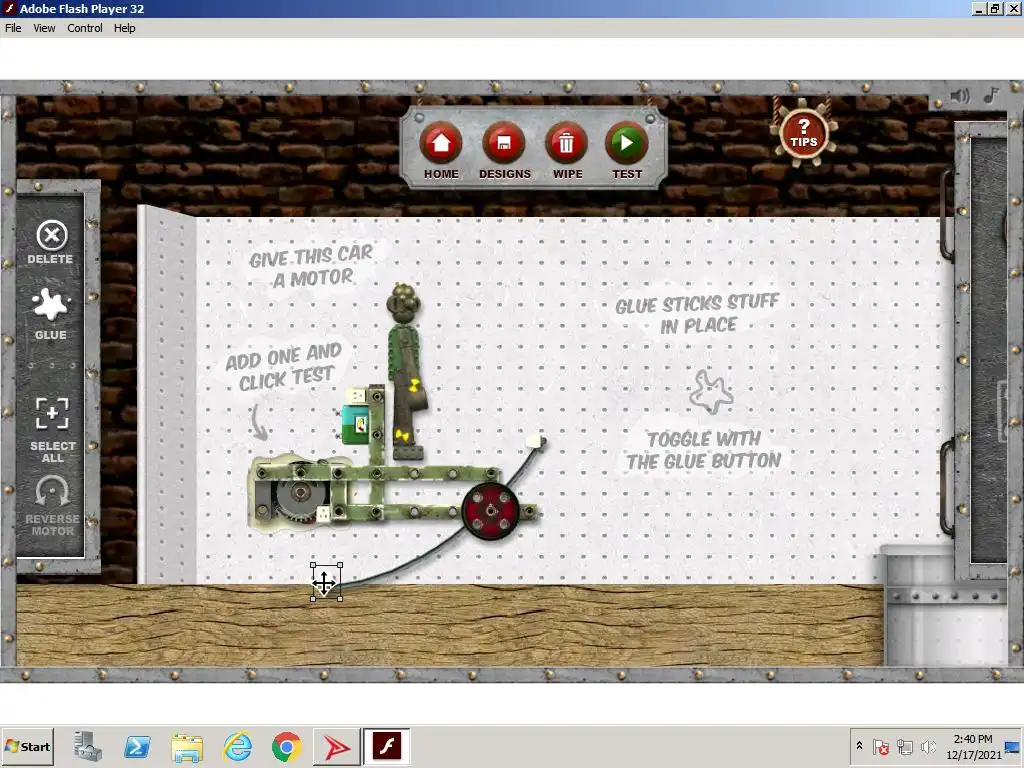Screen dimensions: 1024x768
Task: Click the Adobe Flash Player title bar icon
Action: (9, 8)
